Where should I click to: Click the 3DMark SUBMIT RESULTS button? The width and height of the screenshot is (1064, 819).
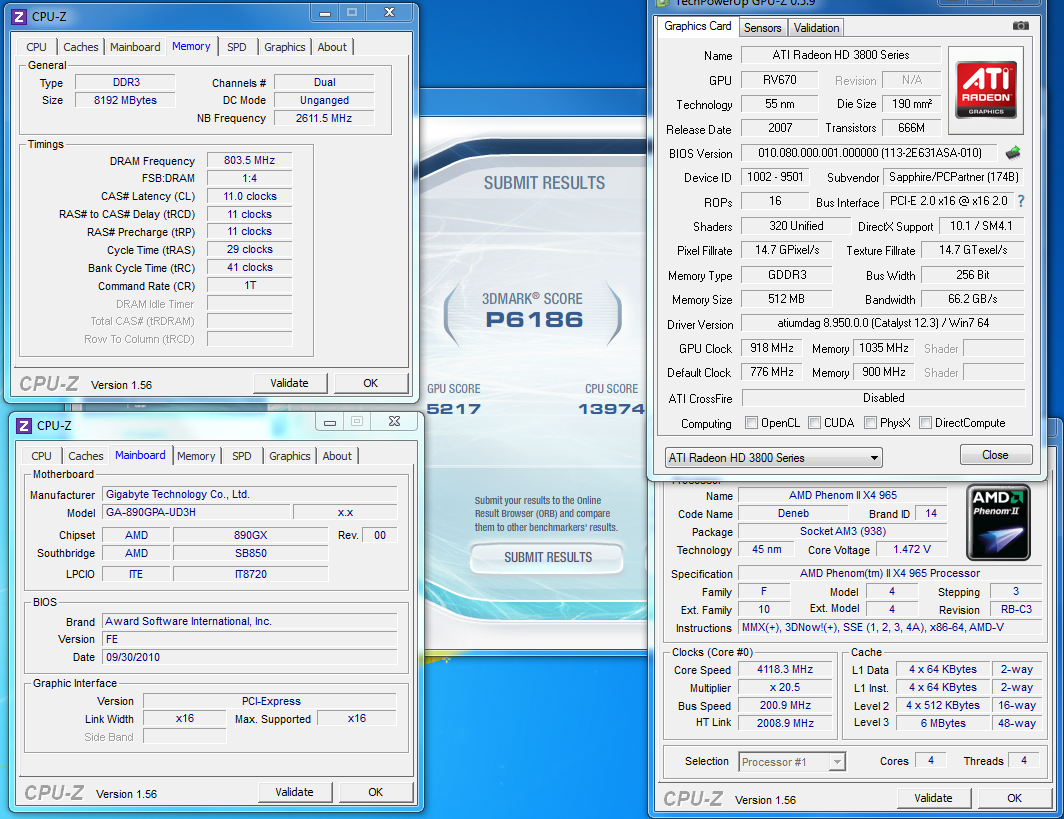point(548,558)
